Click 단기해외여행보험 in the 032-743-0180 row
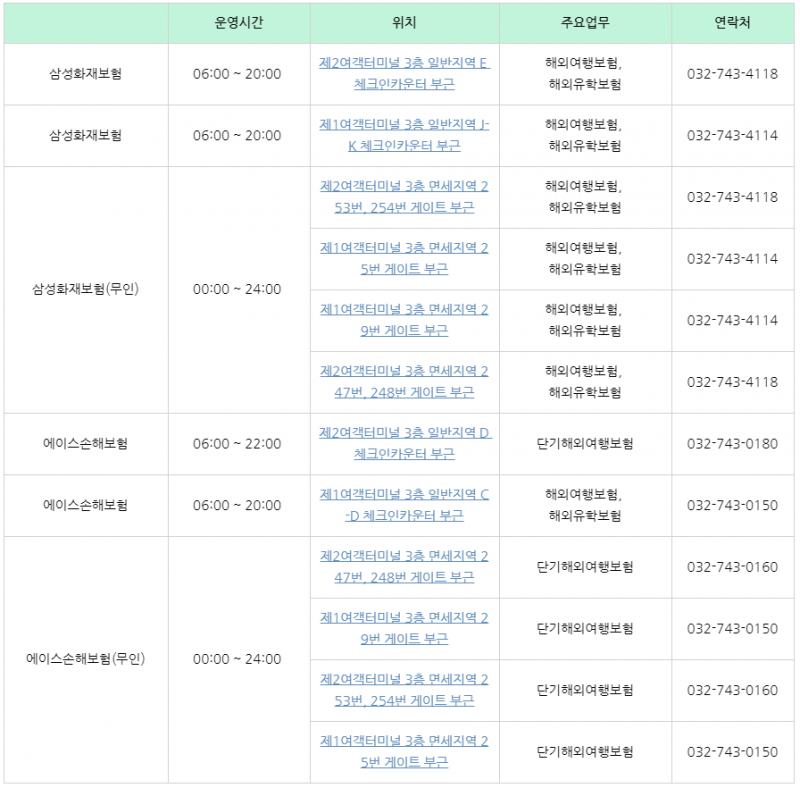Image resolution: width=800 pixels, height=788 pixels. [585, 444]
